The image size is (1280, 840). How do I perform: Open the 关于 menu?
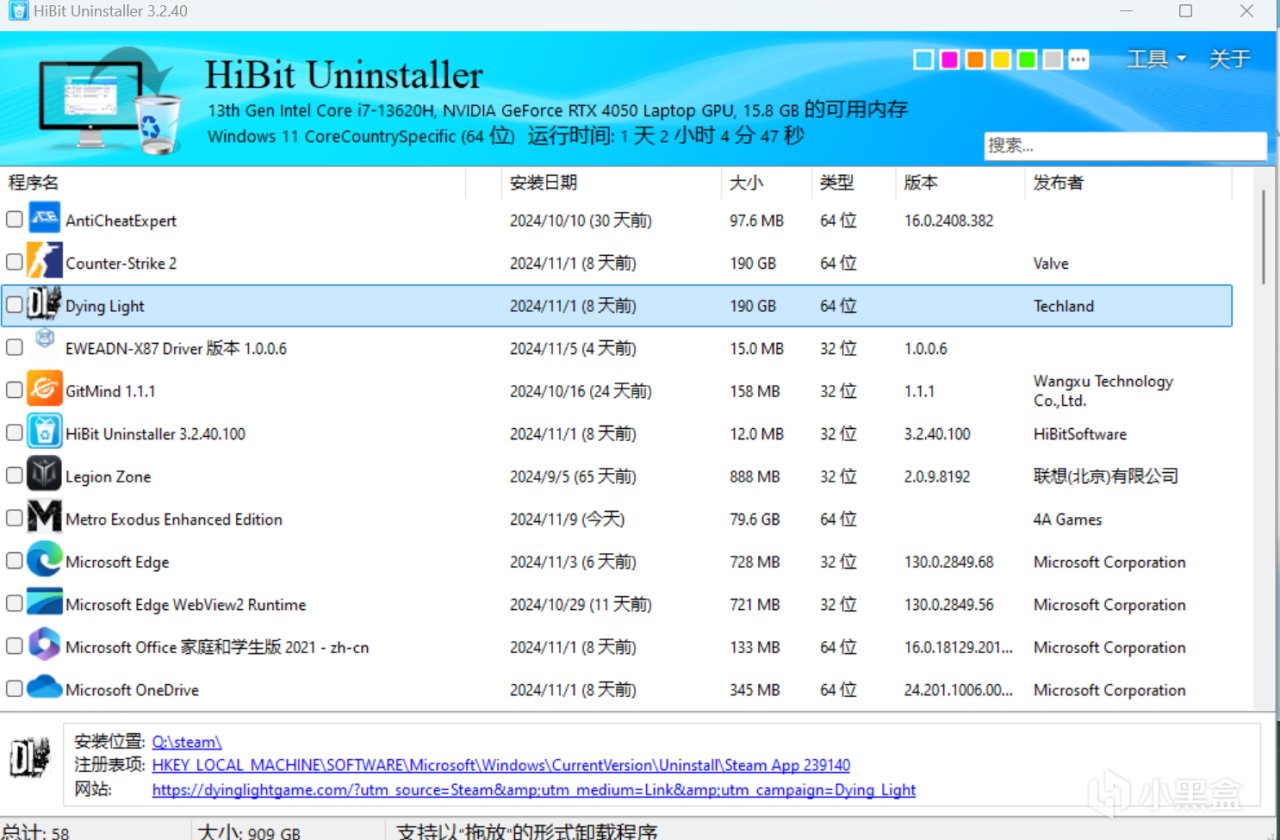click(1229, 59)
